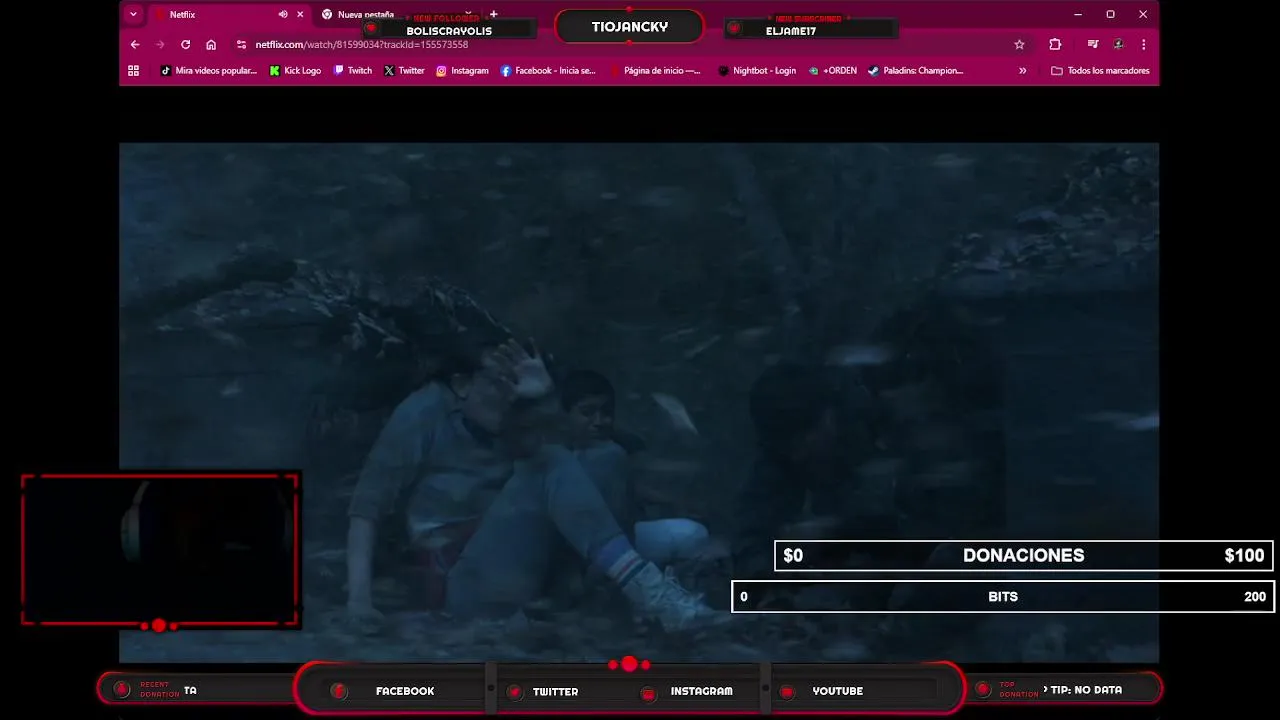Open the Todos los marcadores folder
1280x720 pixels.
[x=1100, y=70]
